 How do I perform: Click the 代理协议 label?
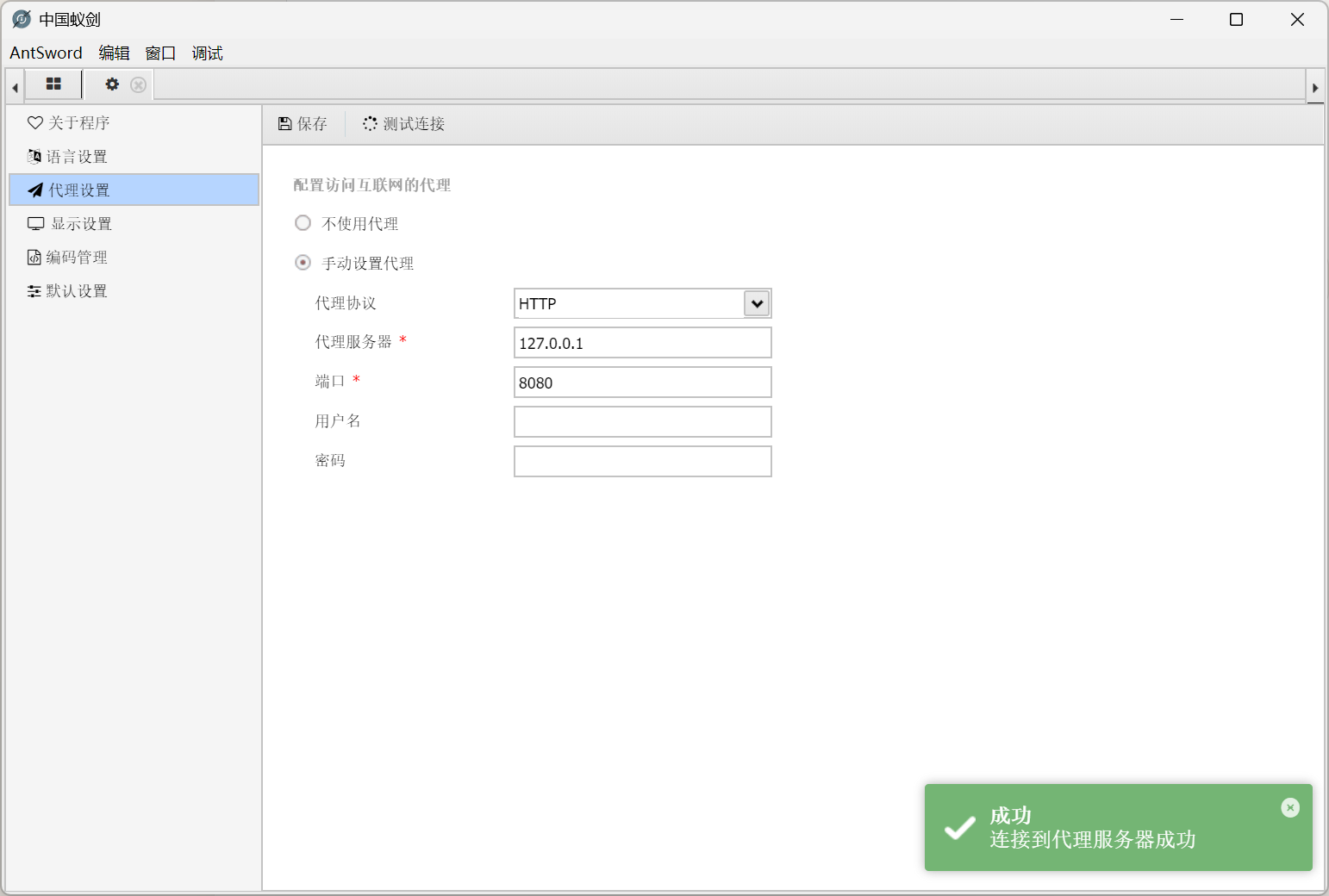click(346, 302)
